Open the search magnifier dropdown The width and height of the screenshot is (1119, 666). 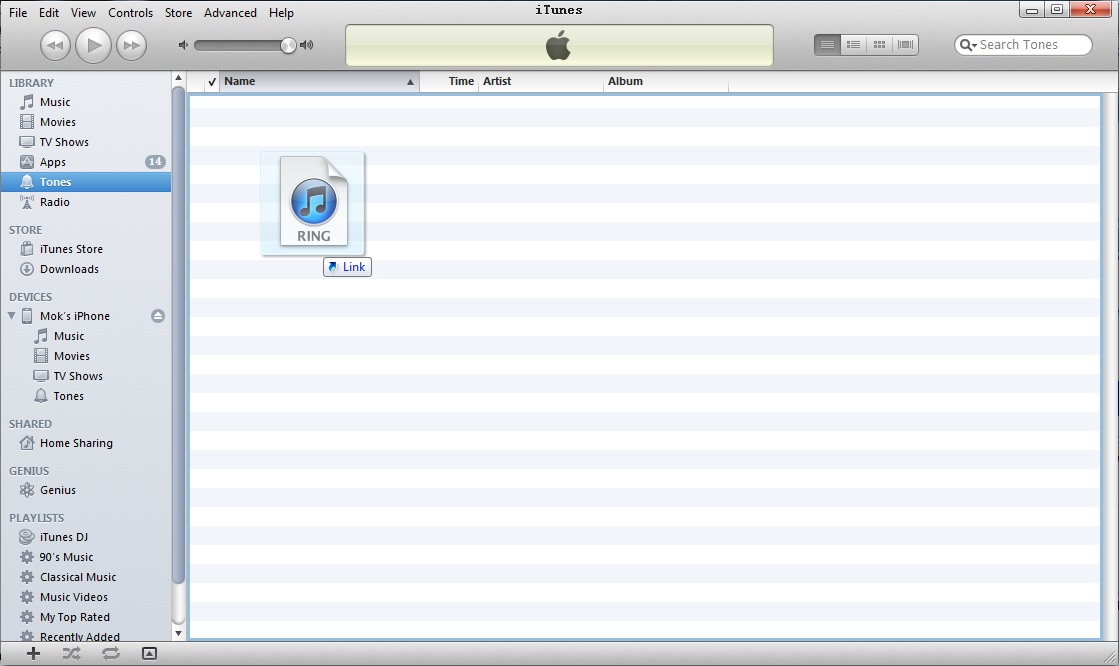968,45
